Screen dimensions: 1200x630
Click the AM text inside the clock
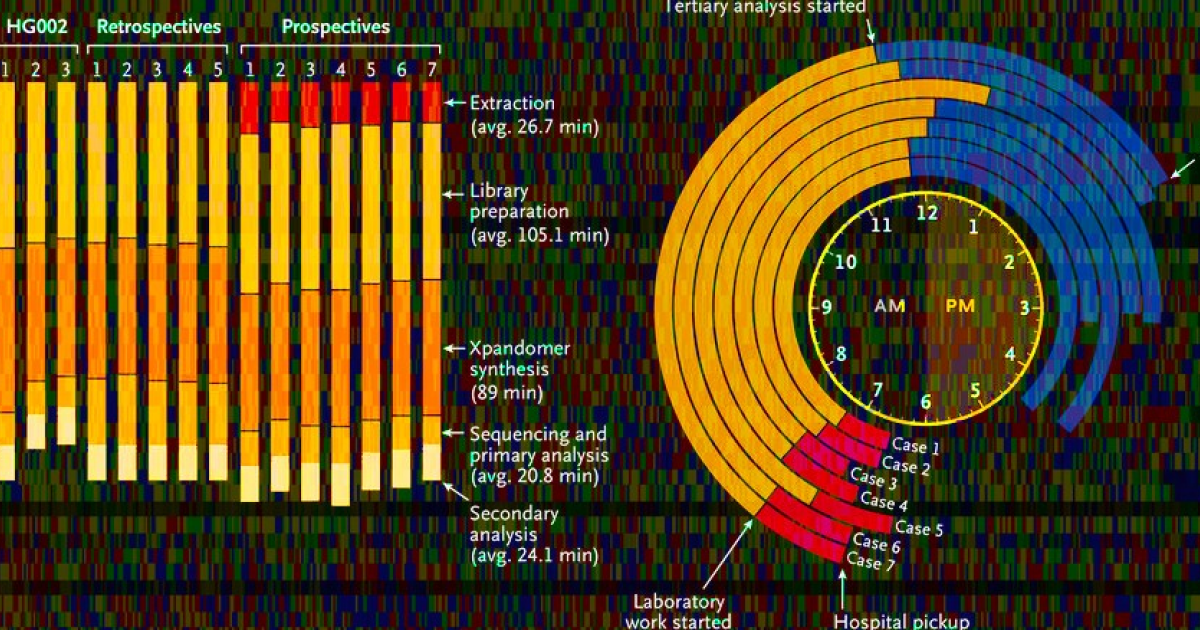tap(888, 306)
